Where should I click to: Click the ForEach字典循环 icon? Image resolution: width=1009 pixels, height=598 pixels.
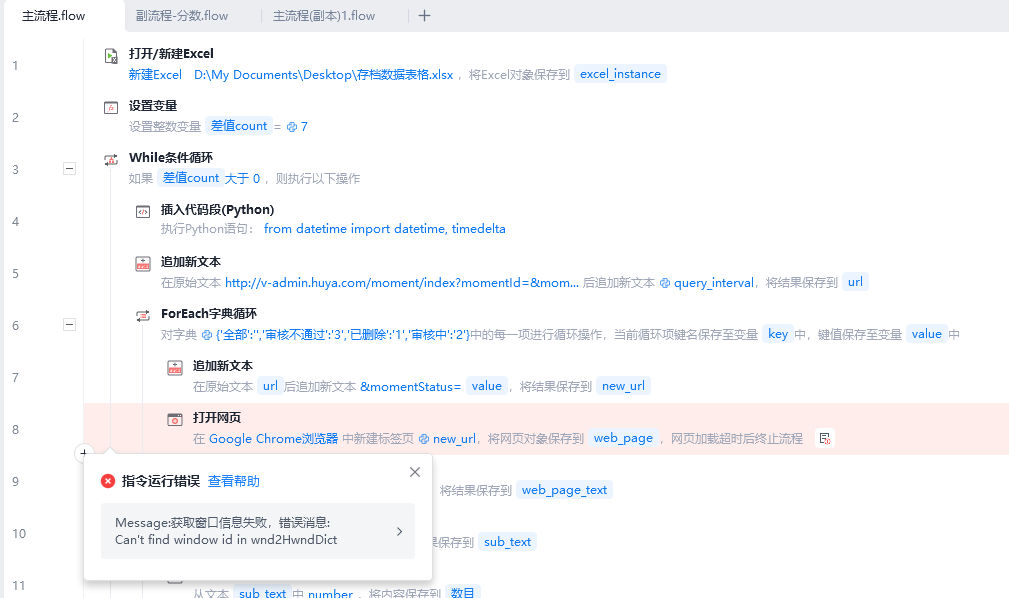[x=143, y=315]
